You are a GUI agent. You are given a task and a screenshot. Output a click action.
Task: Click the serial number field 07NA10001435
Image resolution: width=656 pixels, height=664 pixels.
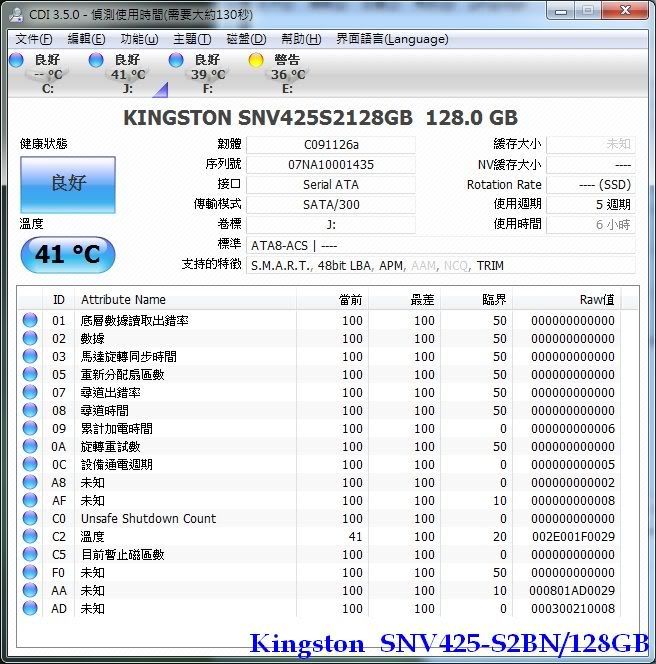tap(331, 165)
